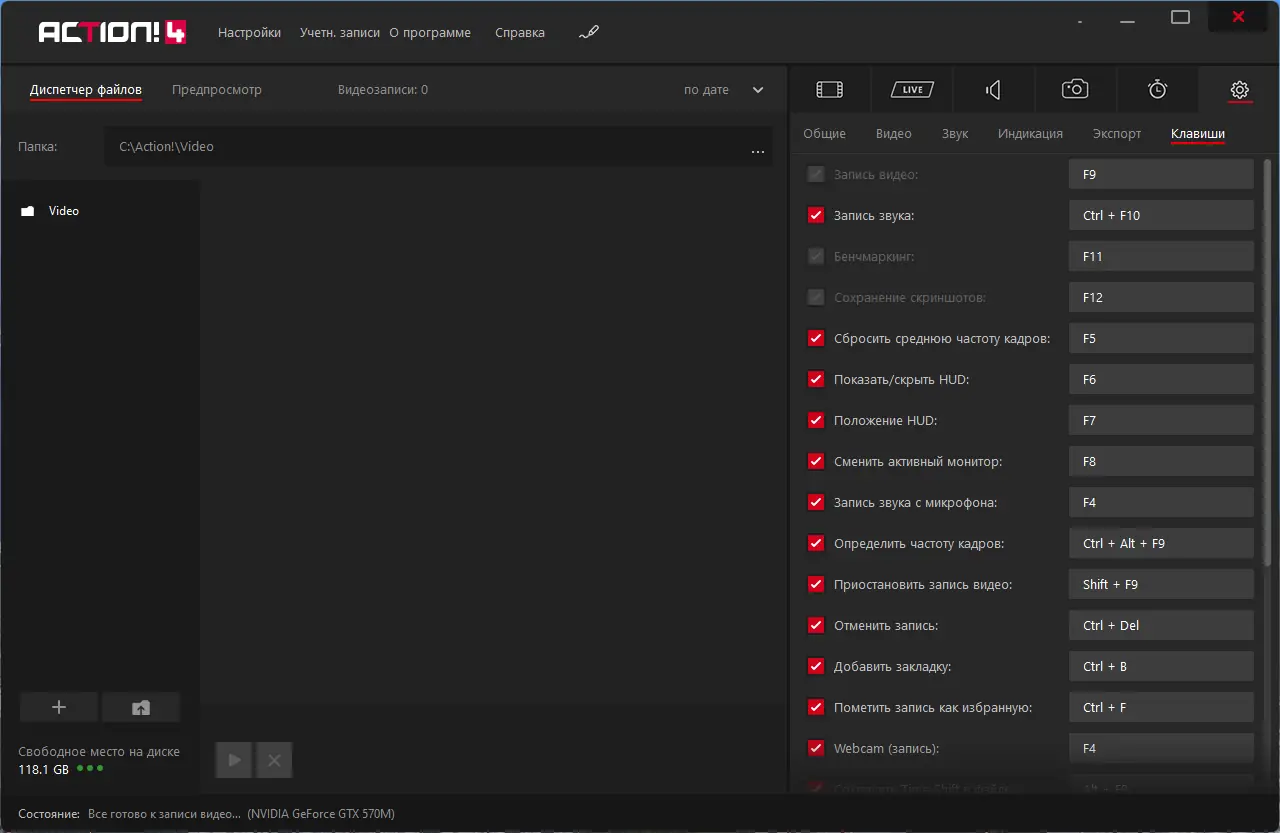The width and height of the screenshot is (1280, 833).
Task: Toggle Запись звука с микрофона checkbox
Action: (x=816, y=502)
